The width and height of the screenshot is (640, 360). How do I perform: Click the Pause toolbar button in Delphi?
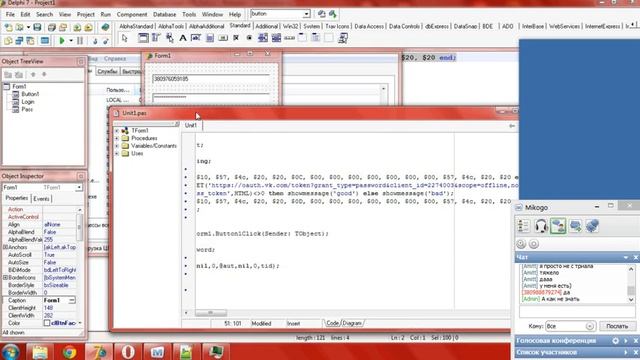tap(80, 41)
